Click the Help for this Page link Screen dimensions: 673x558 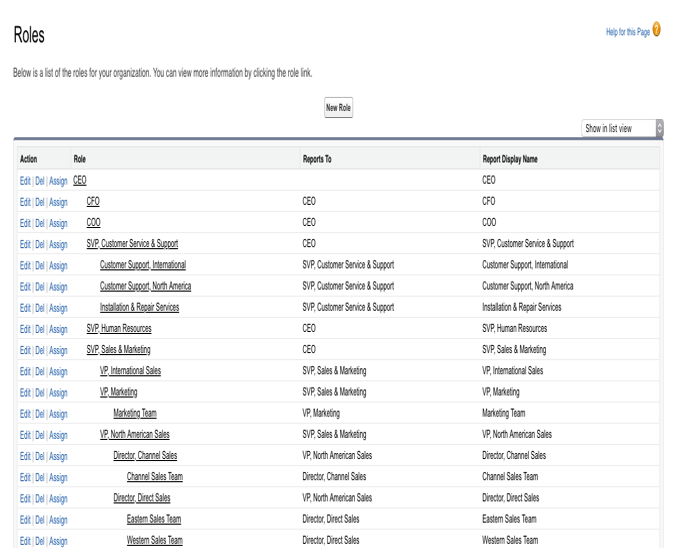coord(628,32)
